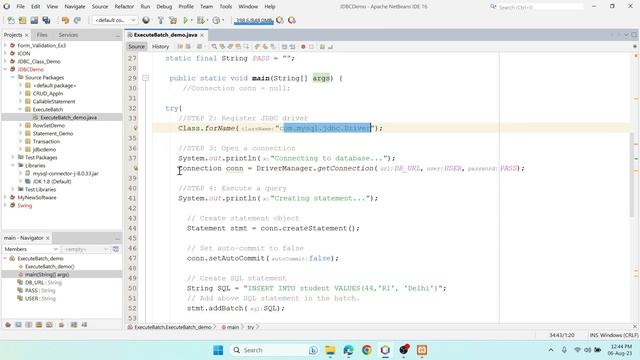Screen dimensions: 640x360
Task: Close the main - Navigator tab
Action: coord(48,238)
